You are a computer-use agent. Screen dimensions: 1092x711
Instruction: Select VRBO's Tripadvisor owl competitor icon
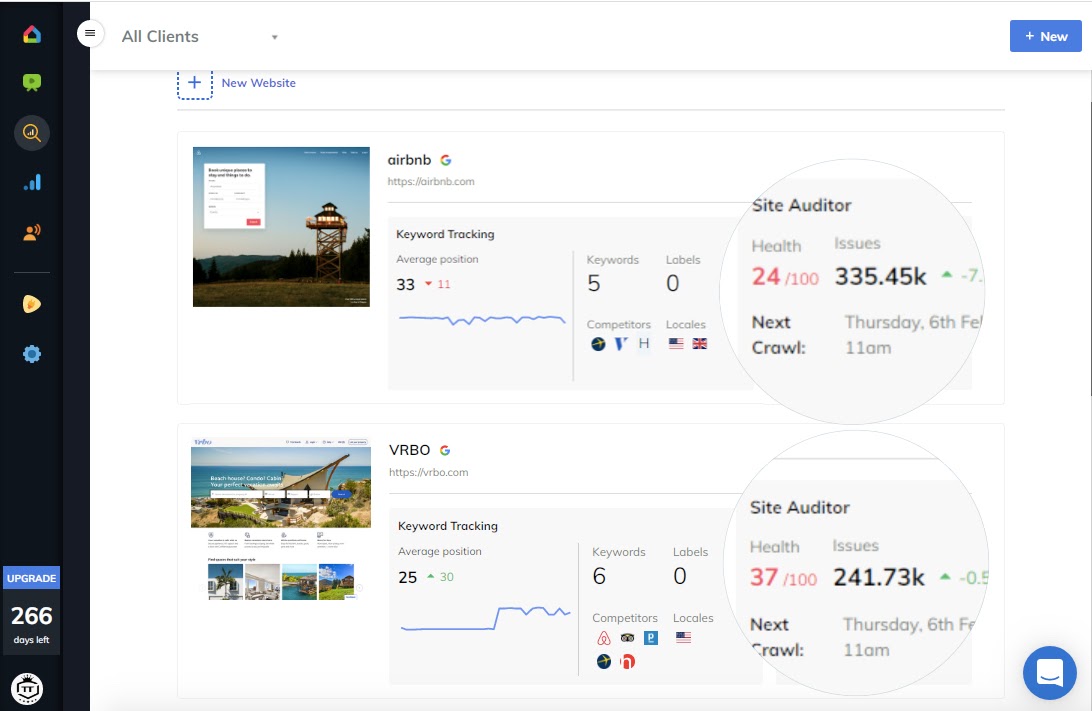pos(627,638)
